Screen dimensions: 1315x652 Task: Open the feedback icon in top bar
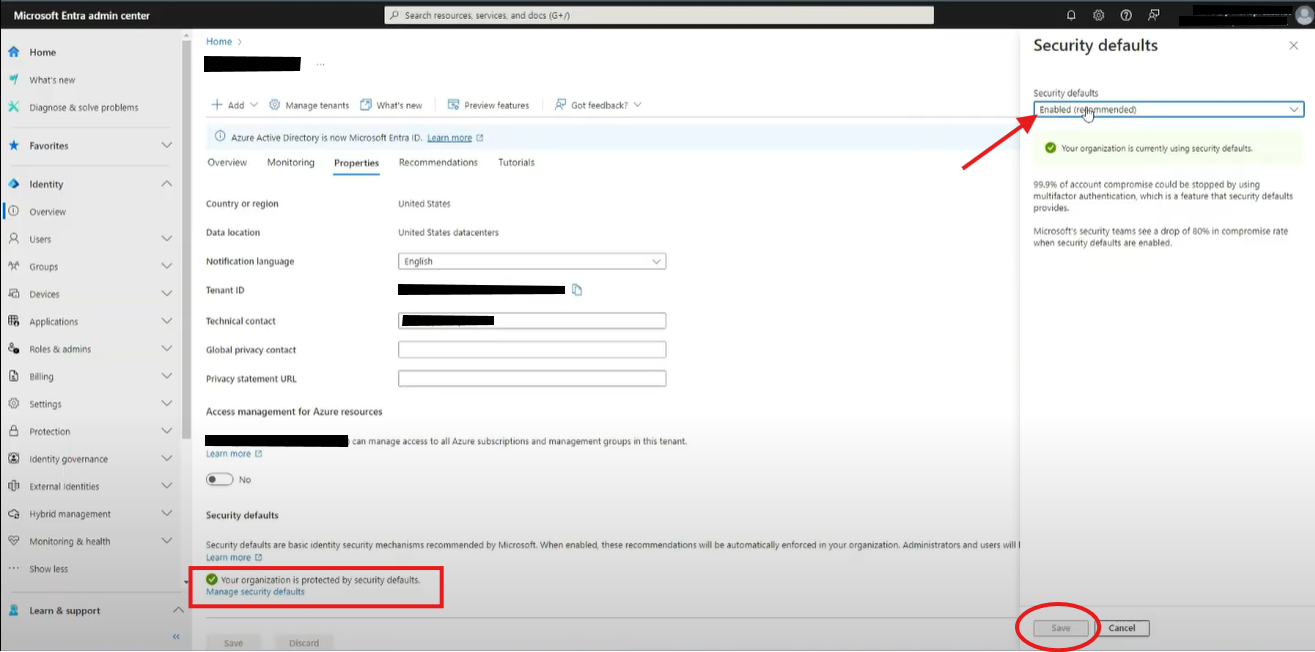point(1154,15)
